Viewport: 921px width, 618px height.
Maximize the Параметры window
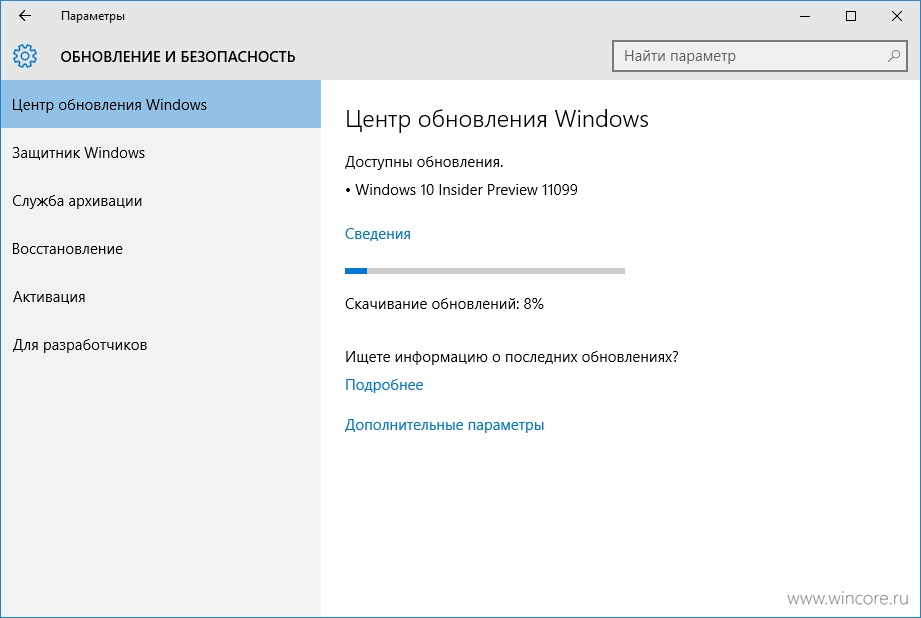(x=851, y=16)
